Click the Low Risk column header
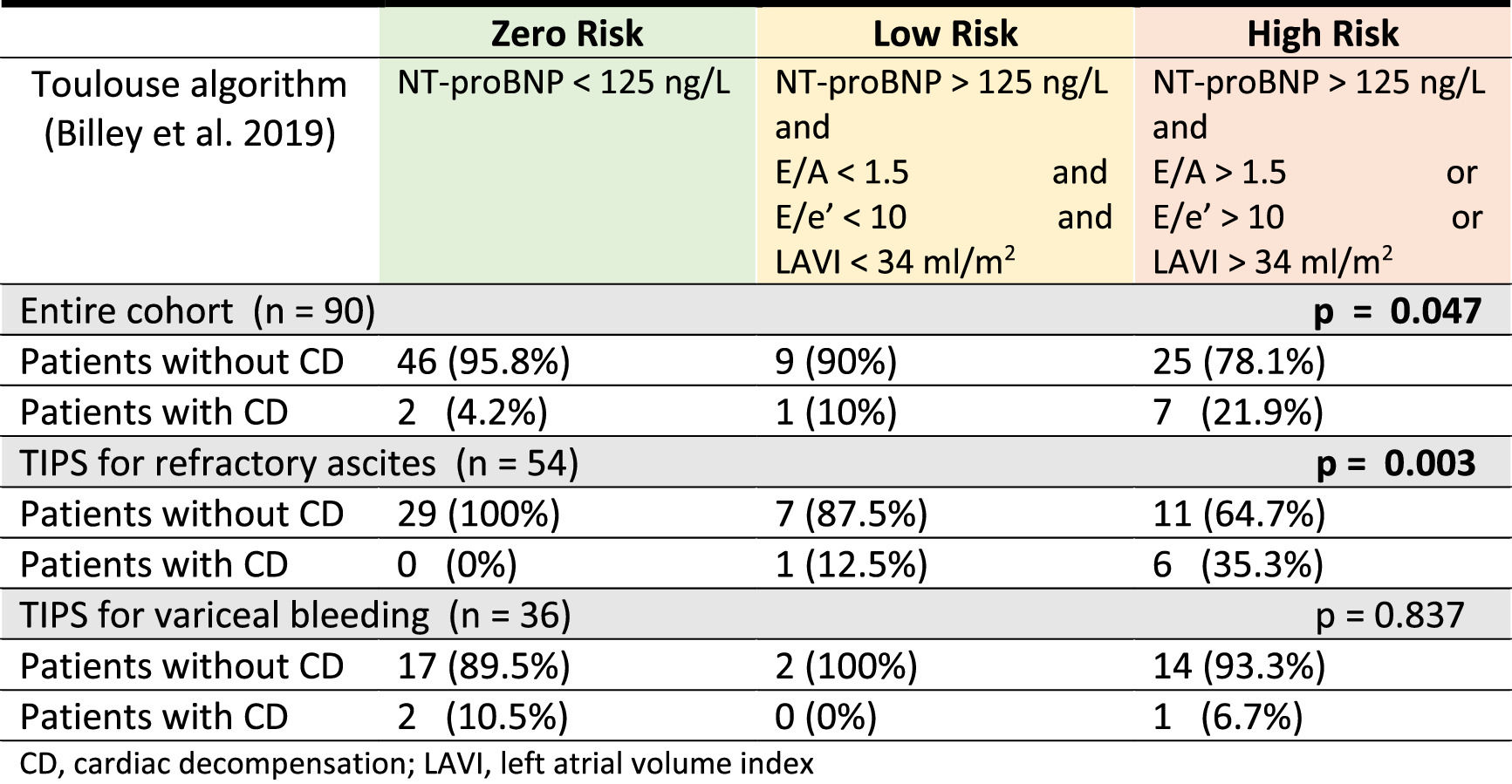1512x784 pixels. pos(945,34)
